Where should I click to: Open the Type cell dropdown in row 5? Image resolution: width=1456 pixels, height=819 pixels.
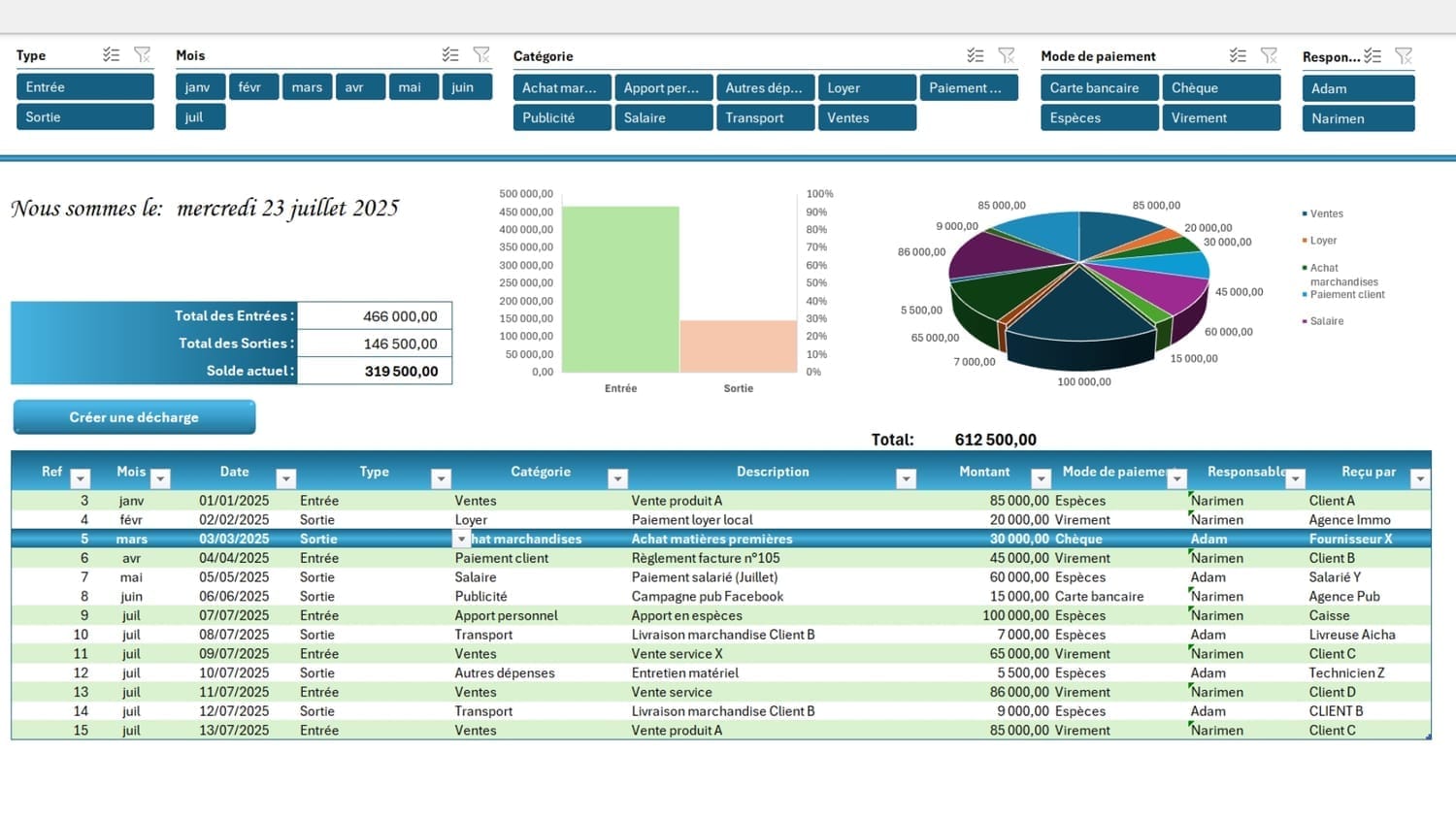point(461,540)
